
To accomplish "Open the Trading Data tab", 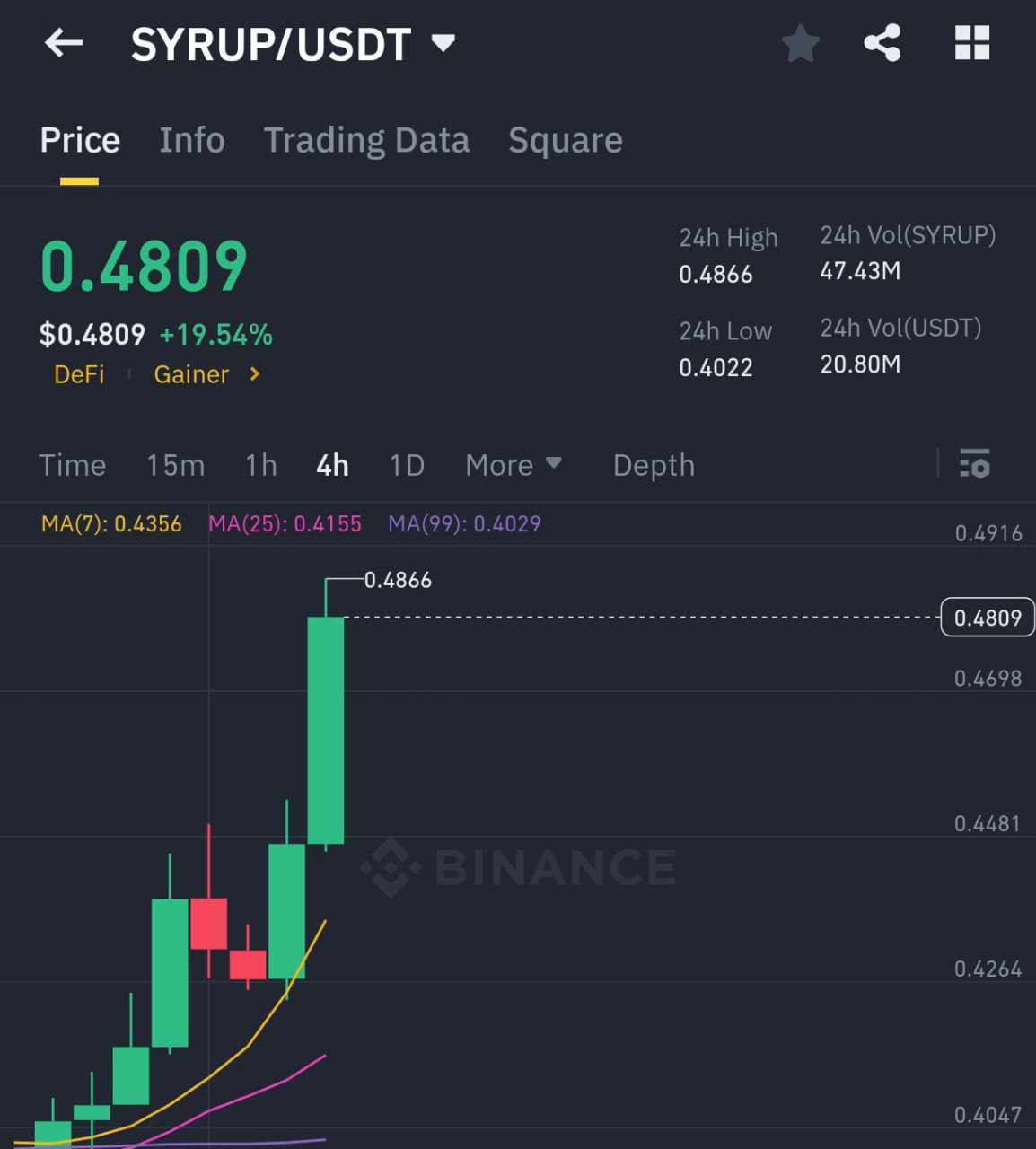I will pos(366,140).
